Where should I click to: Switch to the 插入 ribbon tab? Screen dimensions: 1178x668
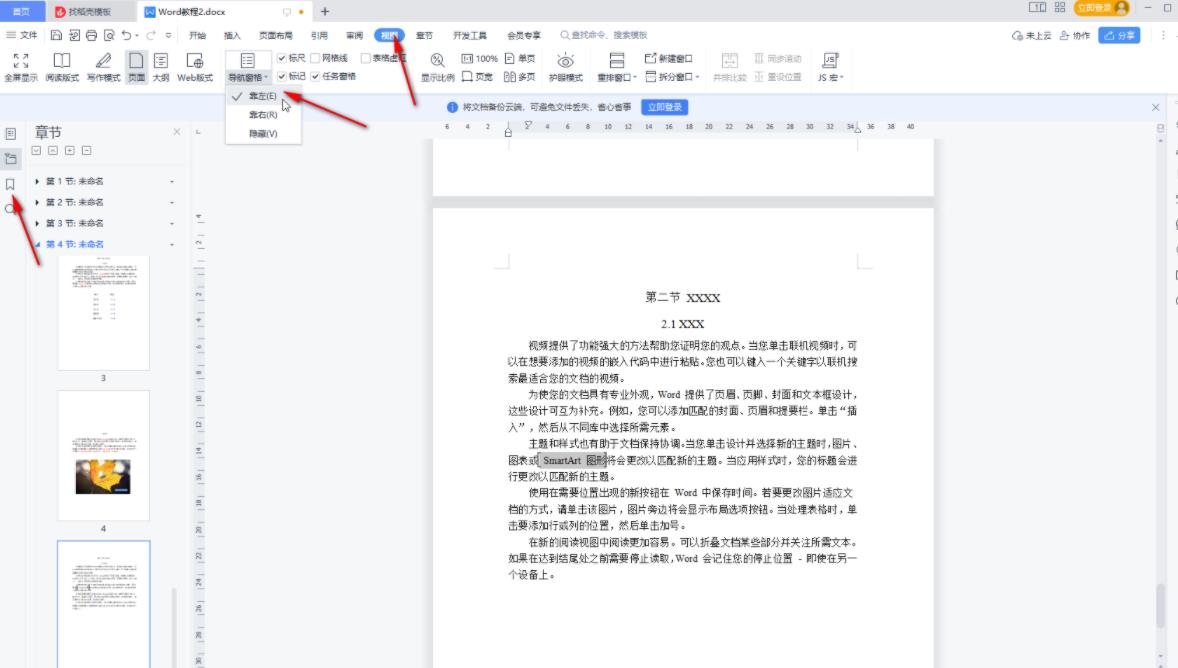pos(232,33)
